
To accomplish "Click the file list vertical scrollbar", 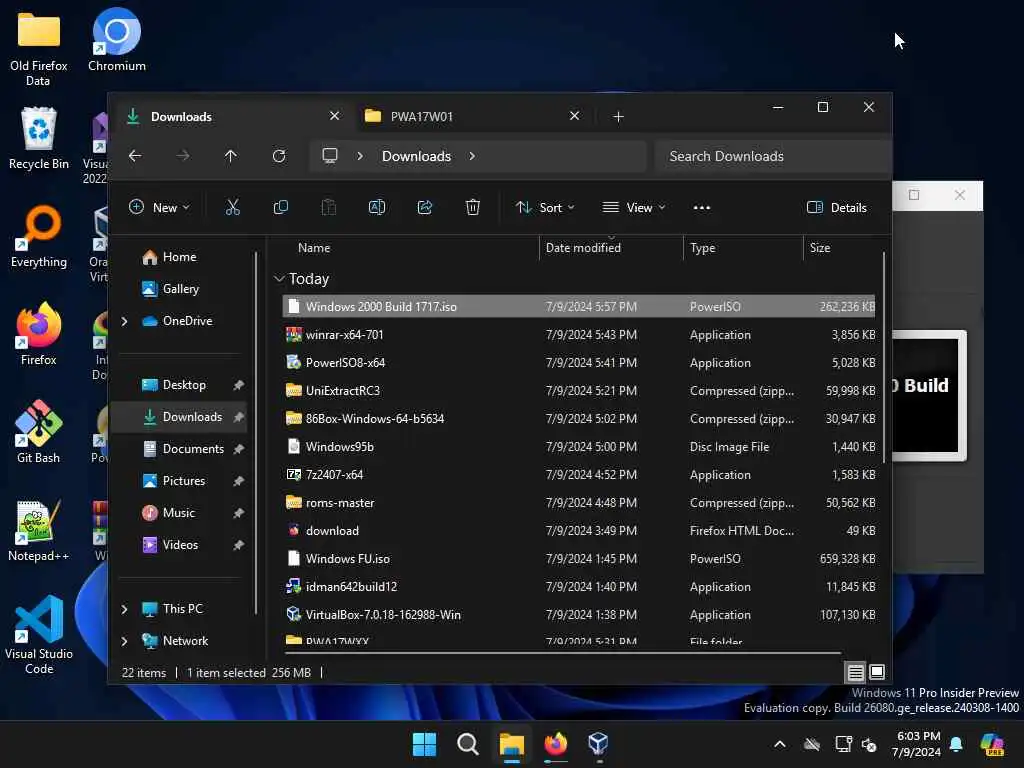I will click(x=884, y=357).
